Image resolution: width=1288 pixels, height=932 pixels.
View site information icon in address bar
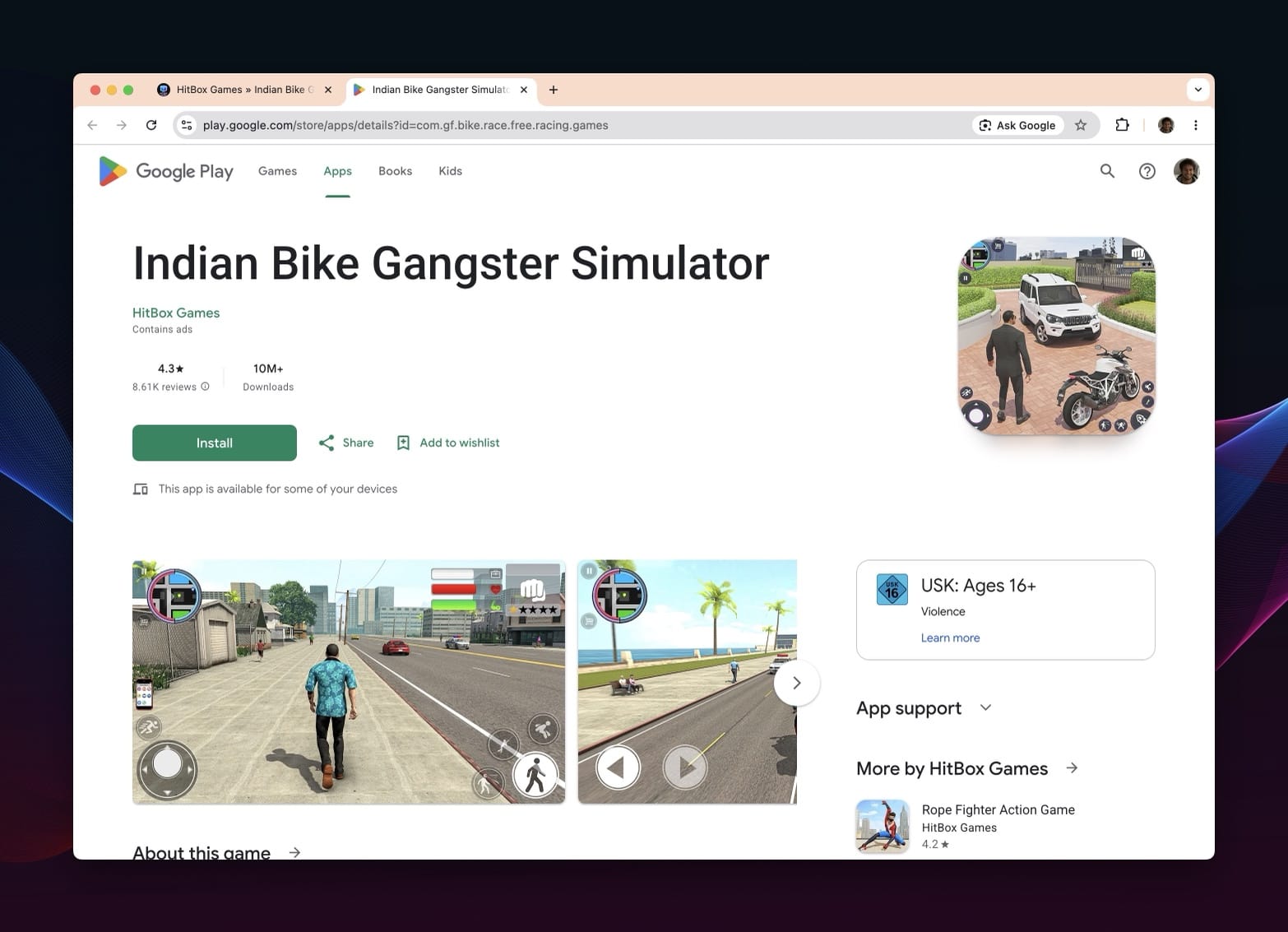tap(187, 125)
